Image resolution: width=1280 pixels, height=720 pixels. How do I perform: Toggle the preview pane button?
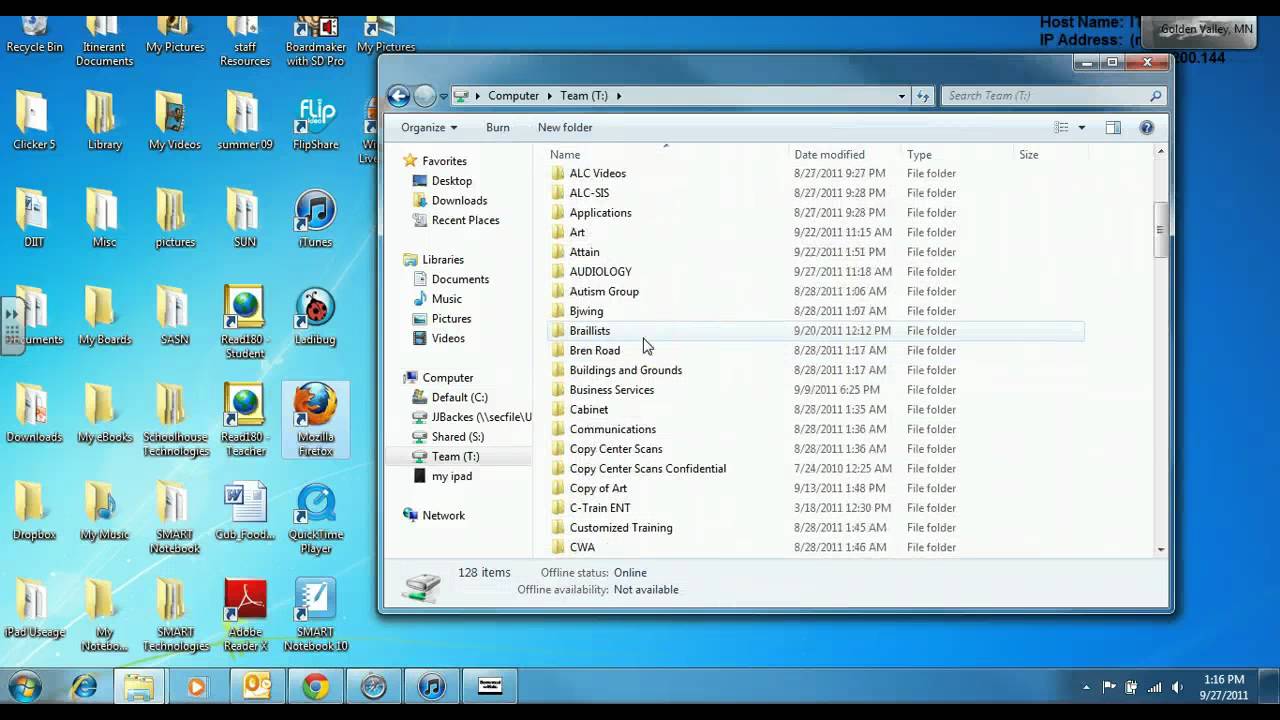click(x=1113, y=128)
